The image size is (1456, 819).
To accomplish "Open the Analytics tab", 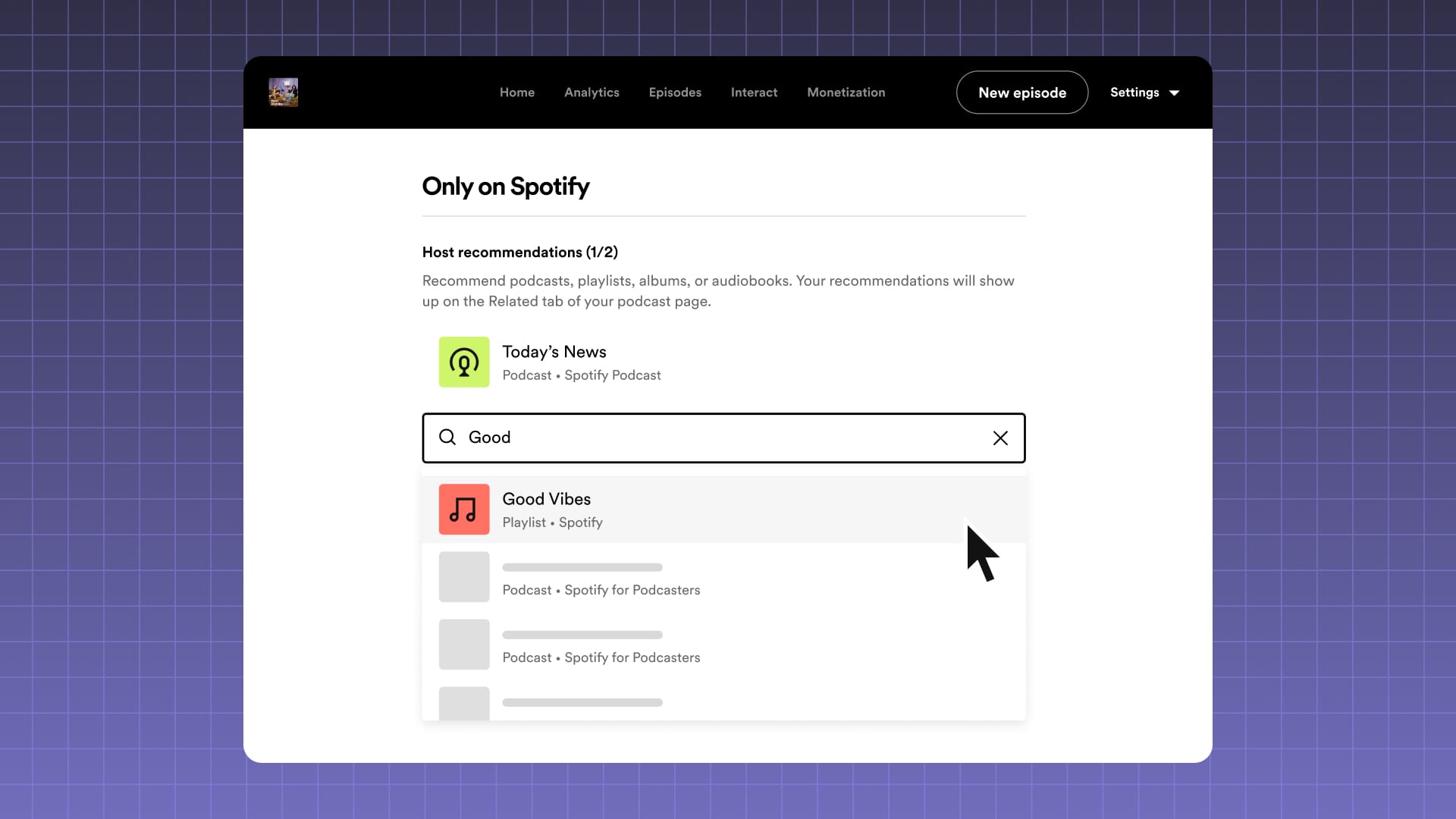I will click(591, 93).
